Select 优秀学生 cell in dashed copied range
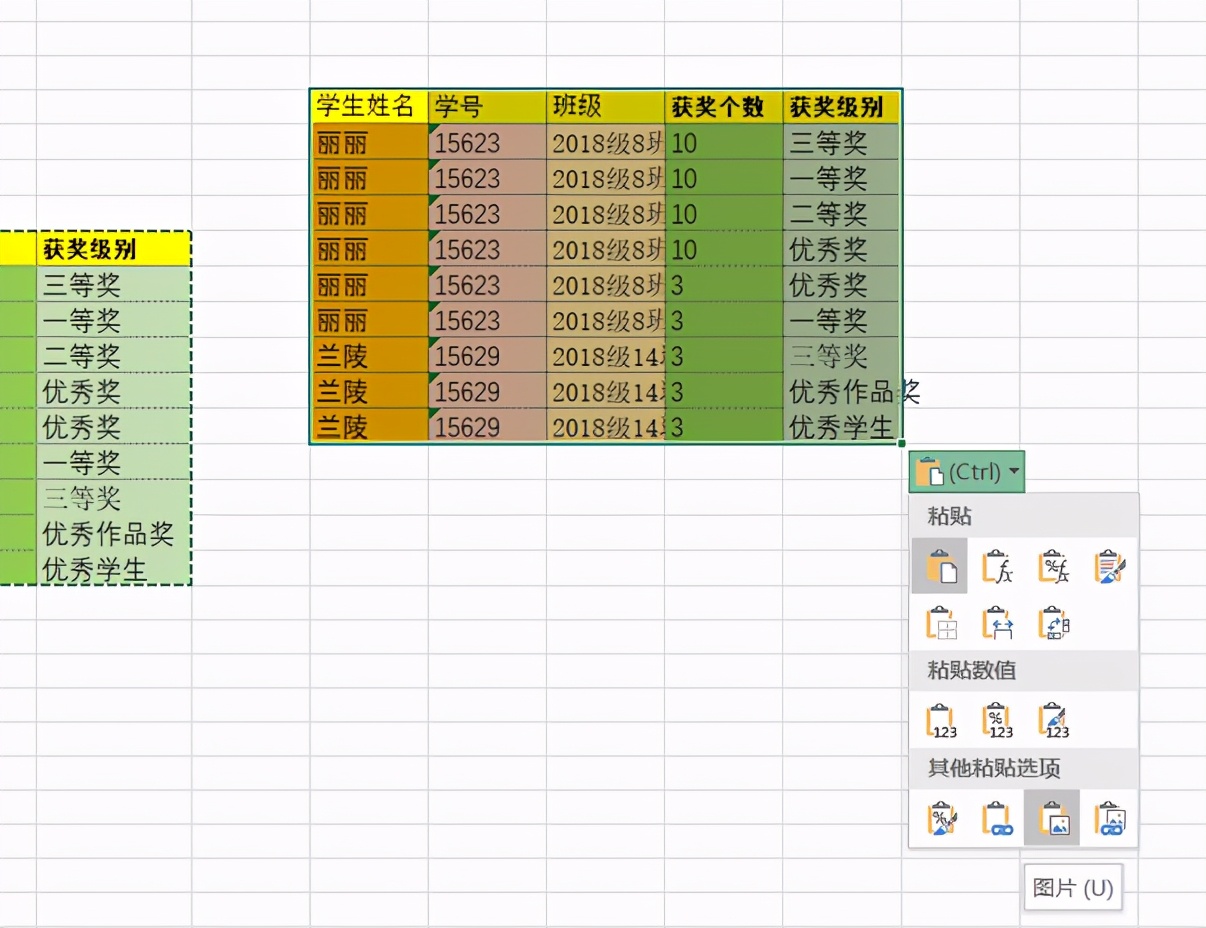 point(113,569)
